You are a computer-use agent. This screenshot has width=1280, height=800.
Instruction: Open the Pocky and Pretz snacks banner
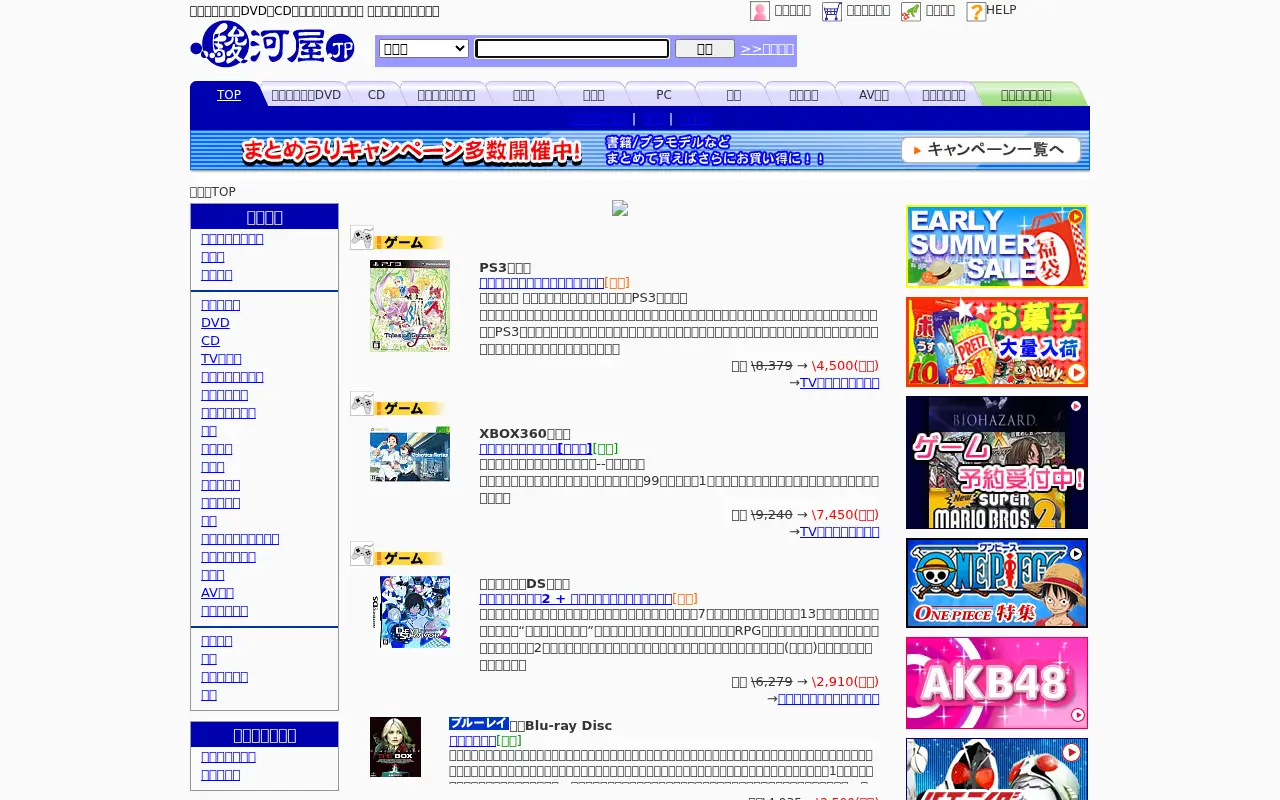tap(997, 342)
